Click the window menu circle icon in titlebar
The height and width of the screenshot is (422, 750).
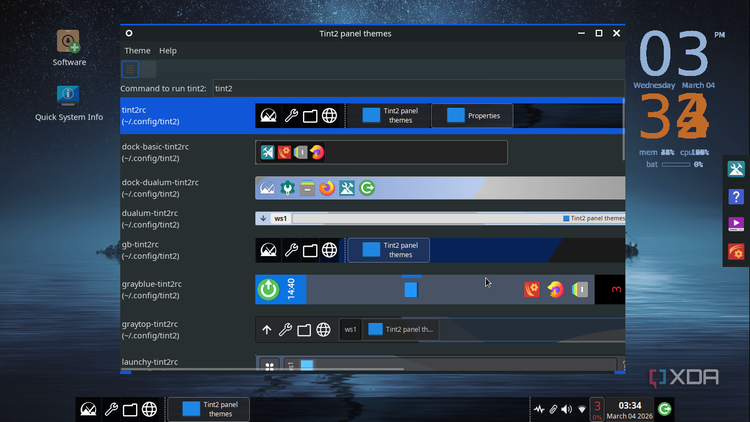(129, 33)
